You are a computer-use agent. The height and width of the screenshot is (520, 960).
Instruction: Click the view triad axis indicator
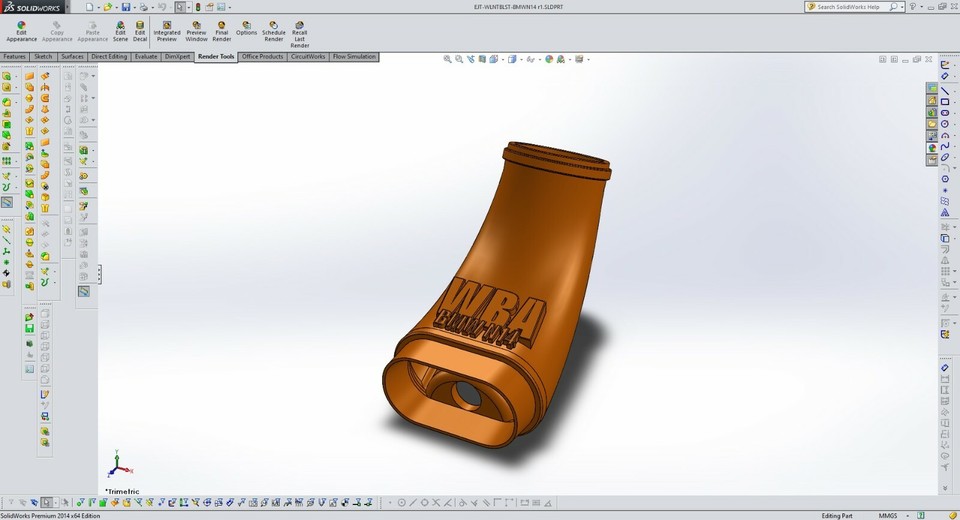(x=118, y=464)
